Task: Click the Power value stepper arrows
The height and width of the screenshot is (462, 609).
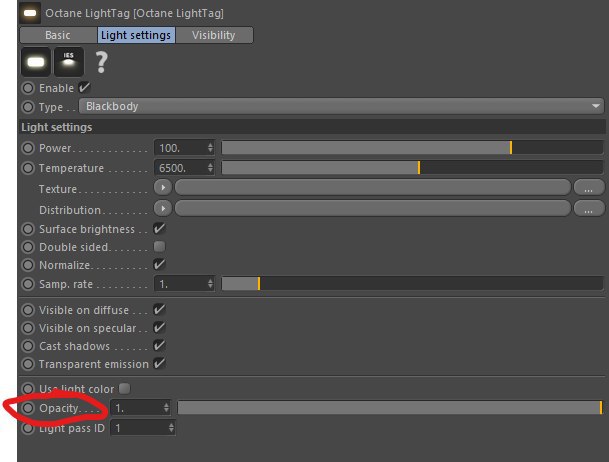Action: click(x=210, y=148)
